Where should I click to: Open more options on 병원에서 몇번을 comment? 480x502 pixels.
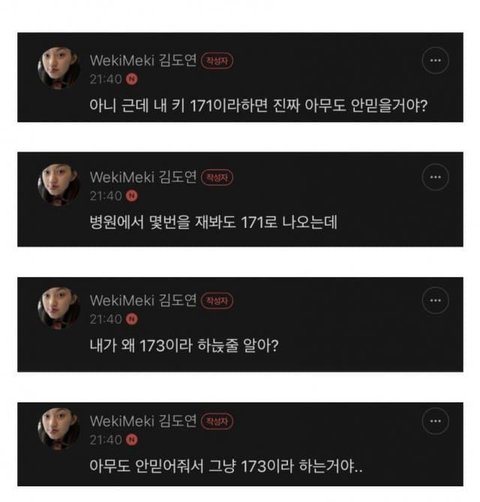click(x=435, y=177)
